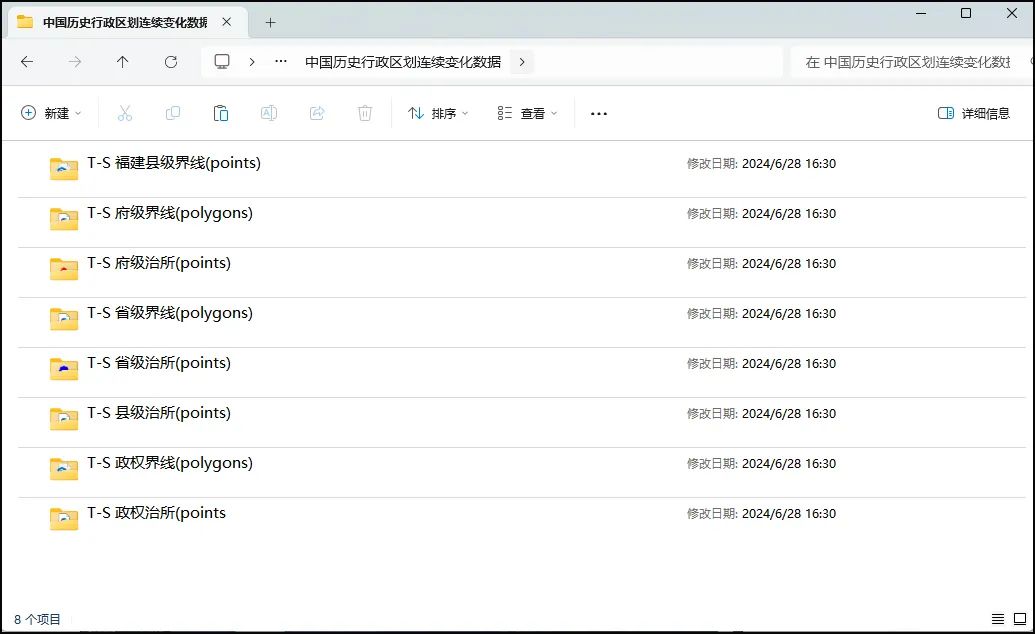The height and width of the screenshot is (634, 1035).
Task: Click folder icon of T-S 省级界线(polygons)
Action: pyautogui.click(x=64, y=318)
